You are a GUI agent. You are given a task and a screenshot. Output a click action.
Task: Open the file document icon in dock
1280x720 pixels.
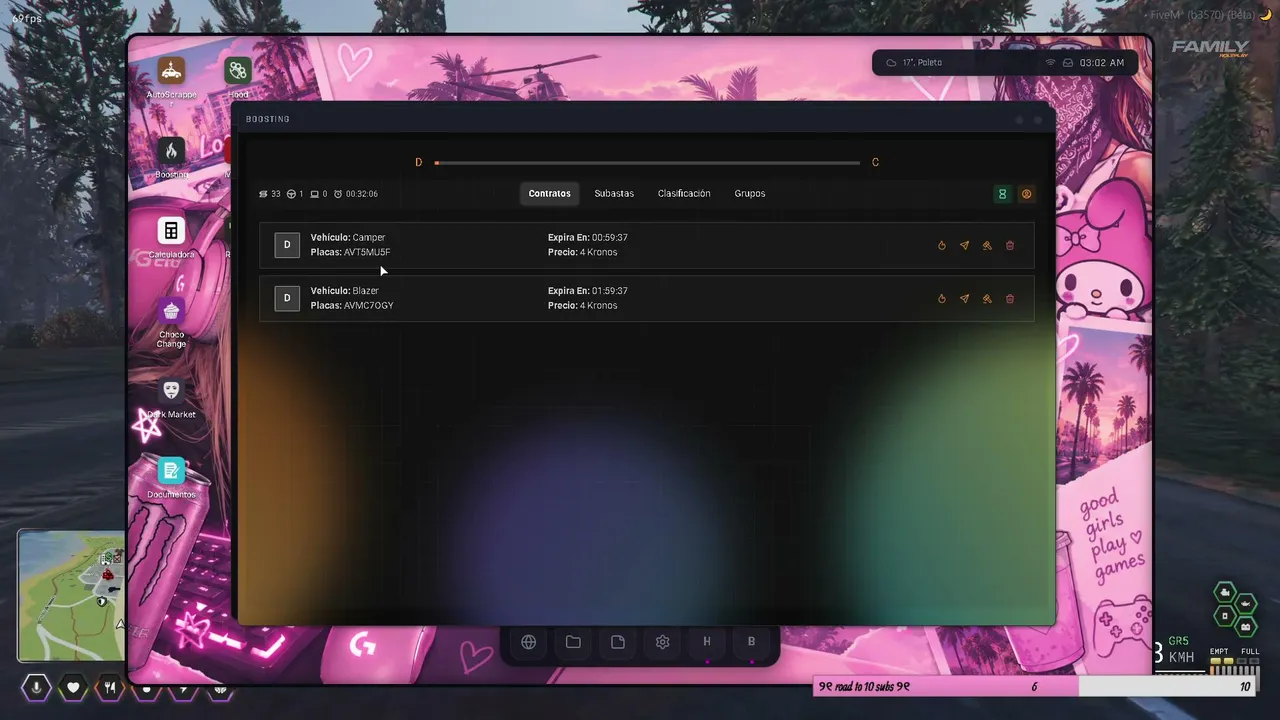(618, 642)
